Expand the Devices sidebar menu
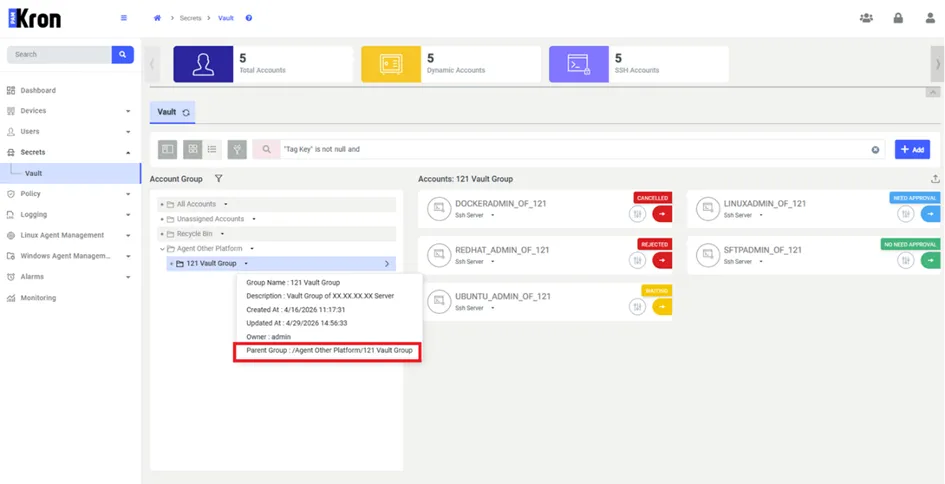945x484 pixels. coord(69,111)
